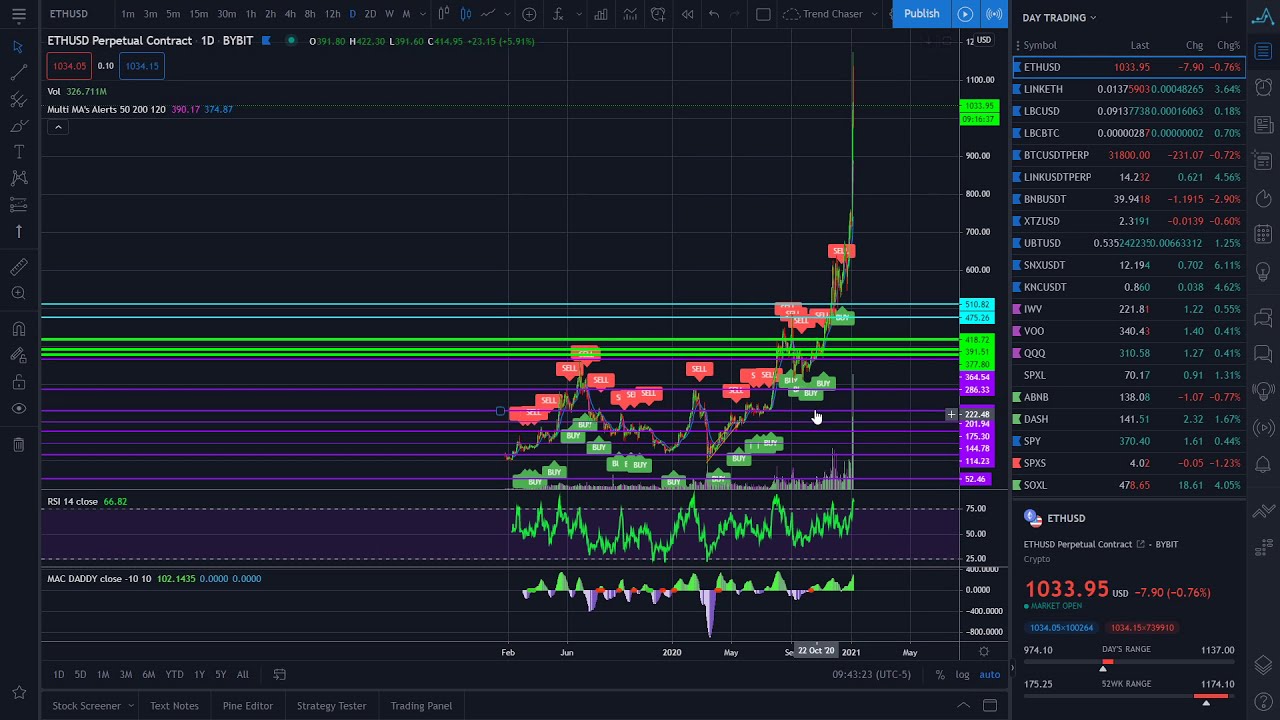This screenshot has width=1280, height=720.
Task: Open the Pine Editor tab
Action: coord(248,706)
